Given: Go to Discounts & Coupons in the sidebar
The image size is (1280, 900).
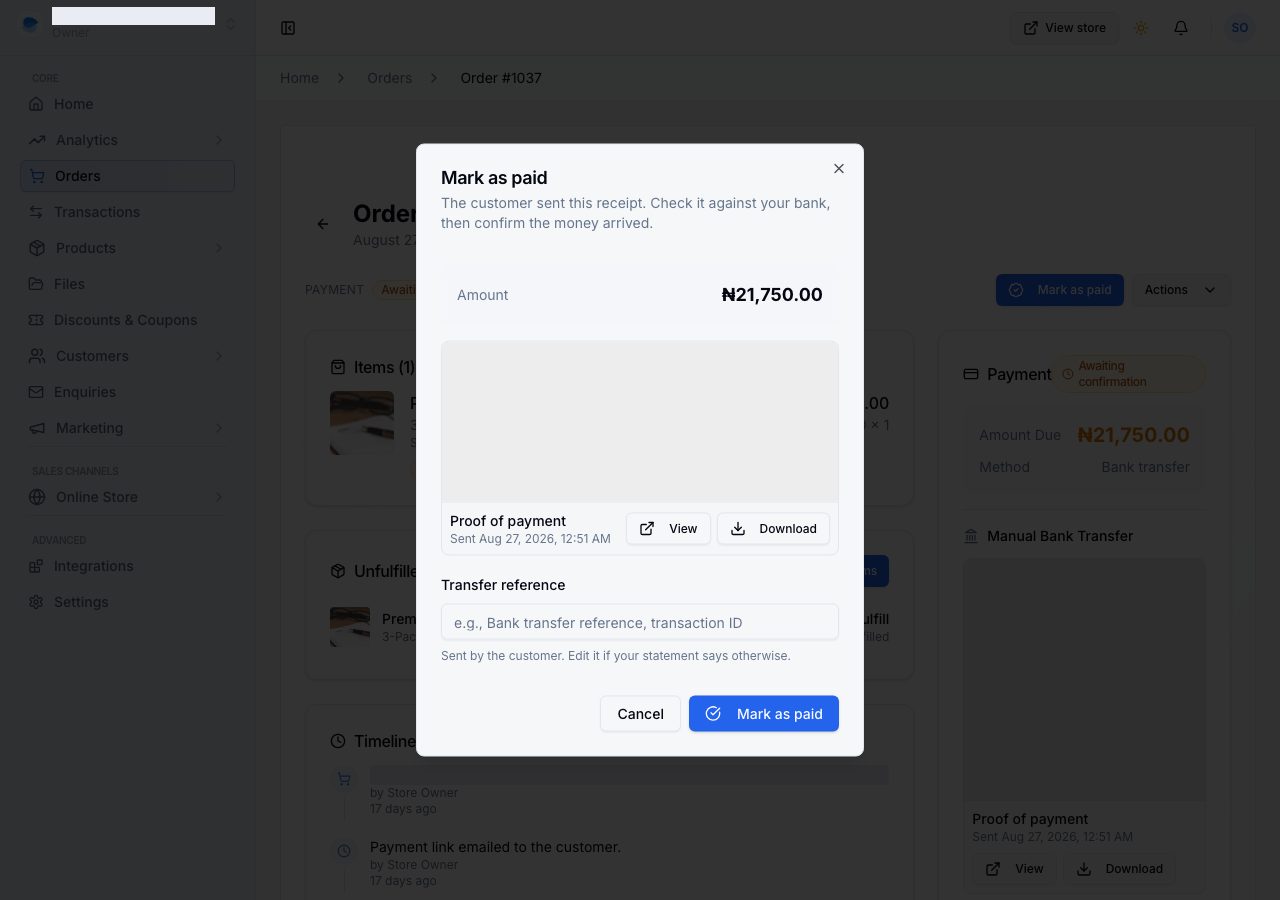Looking at the screenshot, I should (x=127, y=320).
